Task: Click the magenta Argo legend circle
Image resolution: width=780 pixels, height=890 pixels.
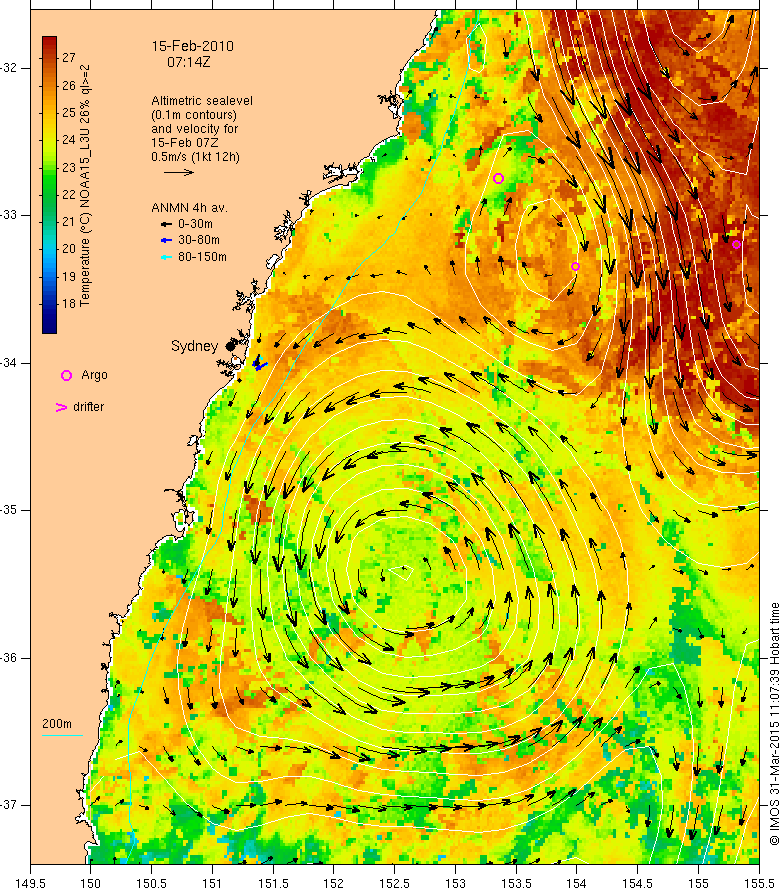Action: (x=66, y=375)
